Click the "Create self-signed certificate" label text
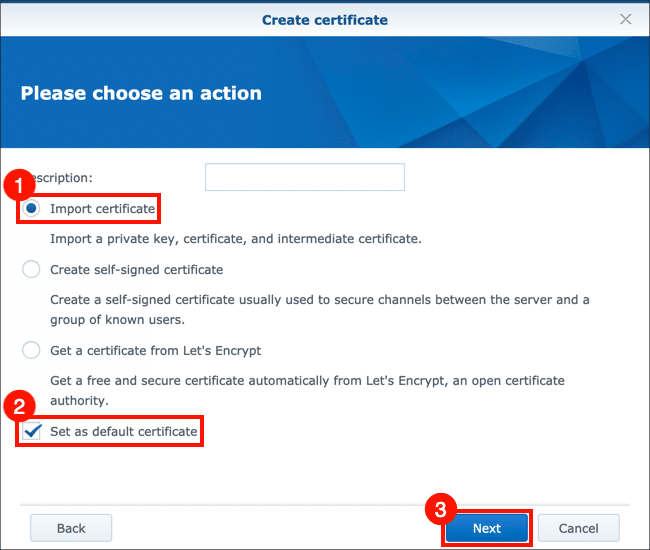 click(136, 269)
